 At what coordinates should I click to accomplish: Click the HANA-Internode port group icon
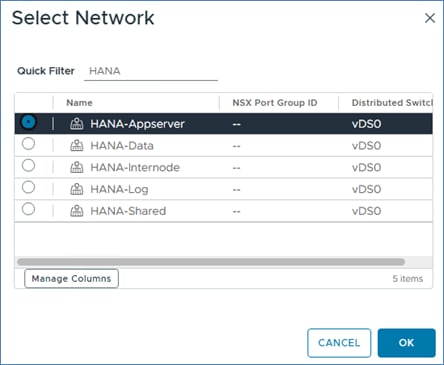(x=77, y=167)
